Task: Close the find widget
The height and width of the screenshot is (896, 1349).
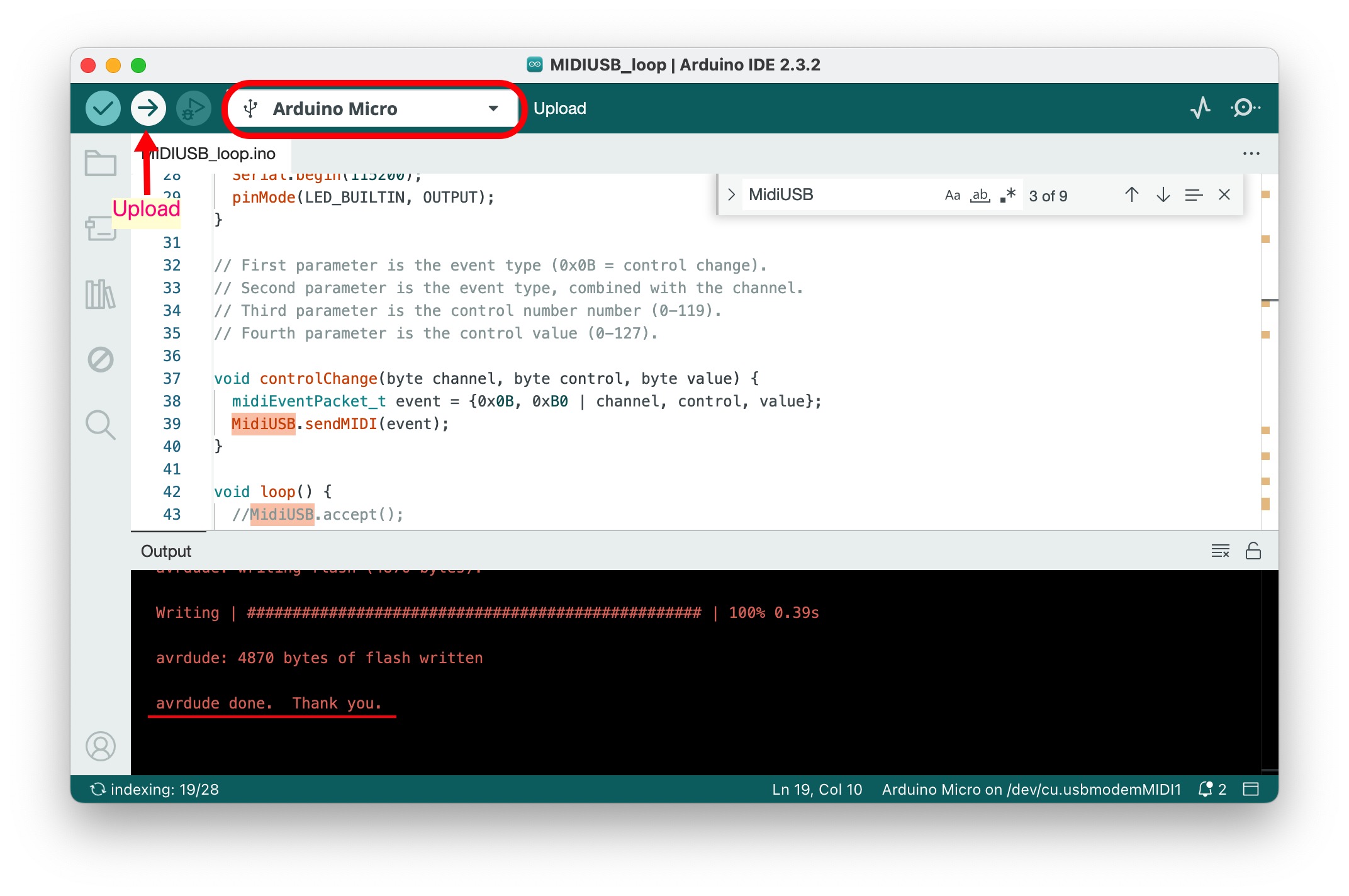Action: coord(1224,195)
